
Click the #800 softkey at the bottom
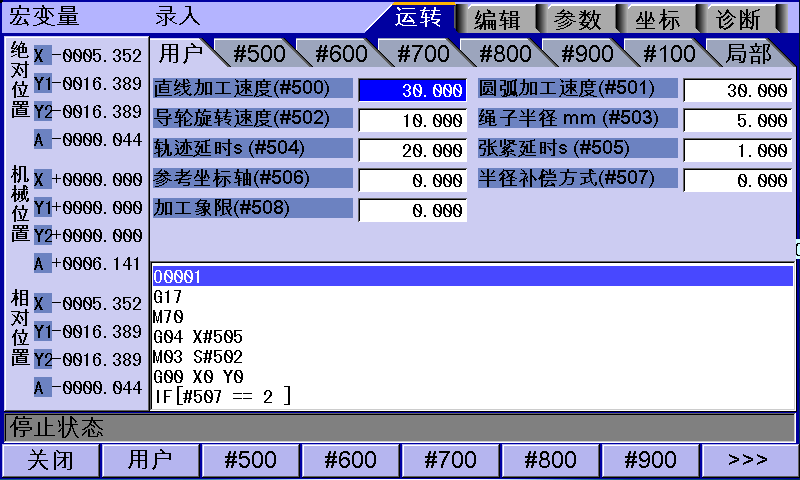tap(551, 460)
